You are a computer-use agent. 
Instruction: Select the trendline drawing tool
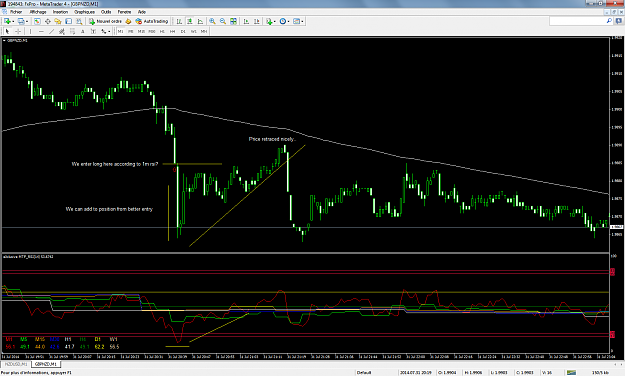[x=51, y=31]
